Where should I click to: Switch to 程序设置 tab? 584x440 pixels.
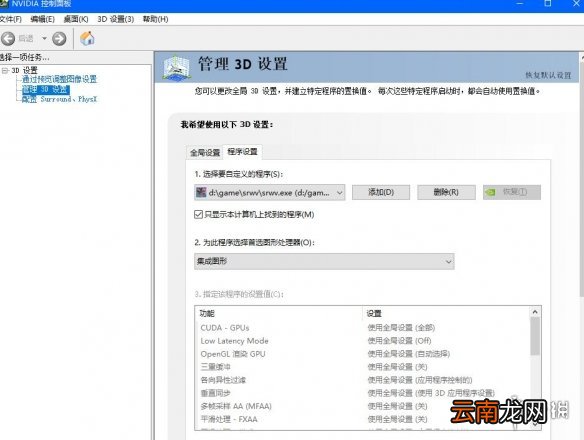242,152
